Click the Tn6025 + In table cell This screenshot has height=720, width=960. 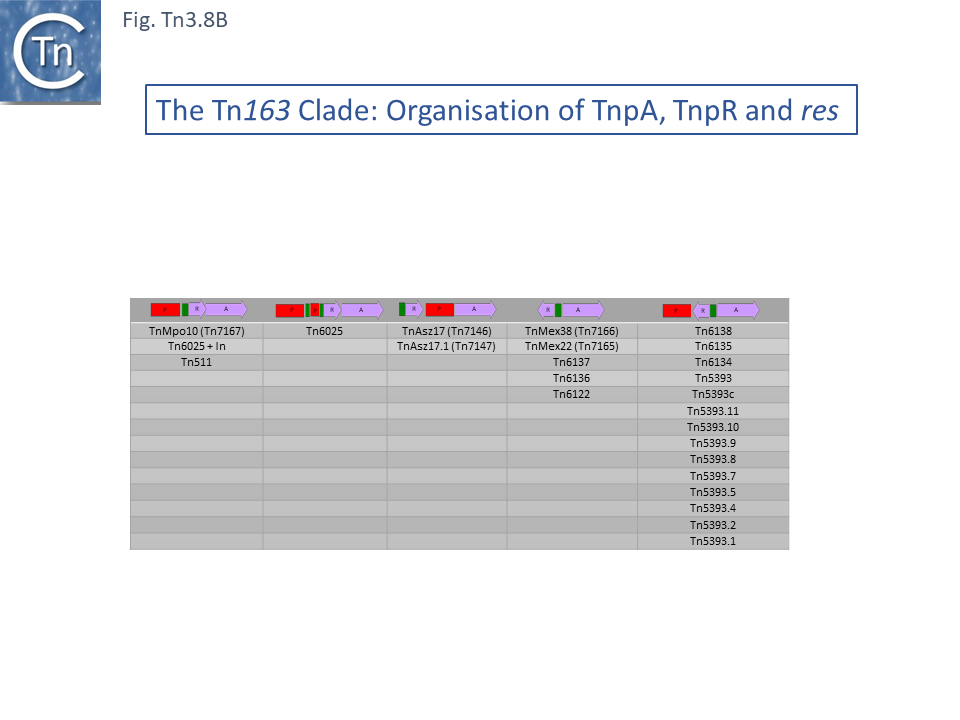click(x=197, y=347)
